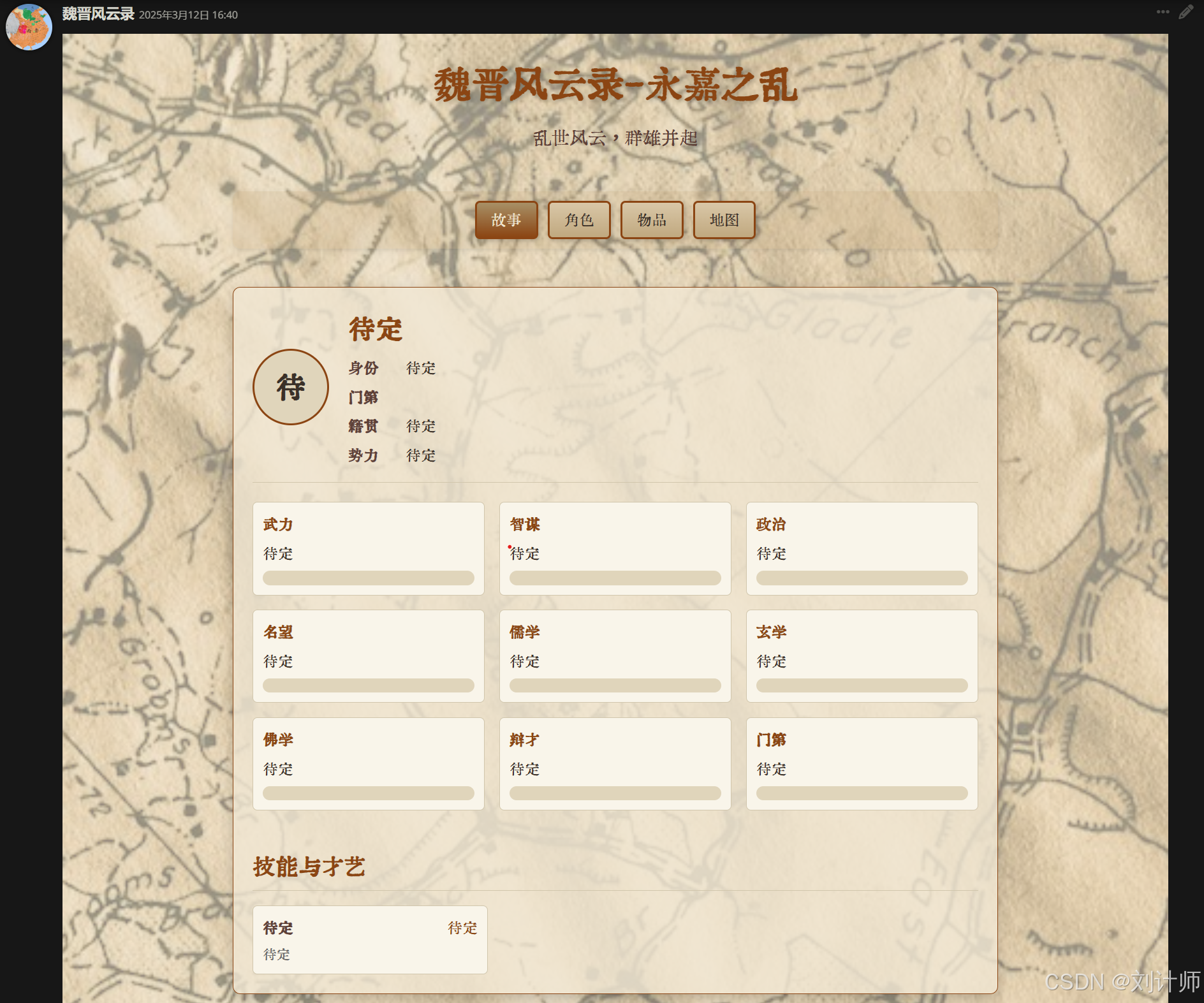Click the 技能与才艺 section heading
The width and height of the screenshot is (1204, 1003).
[x=309, y=867]
